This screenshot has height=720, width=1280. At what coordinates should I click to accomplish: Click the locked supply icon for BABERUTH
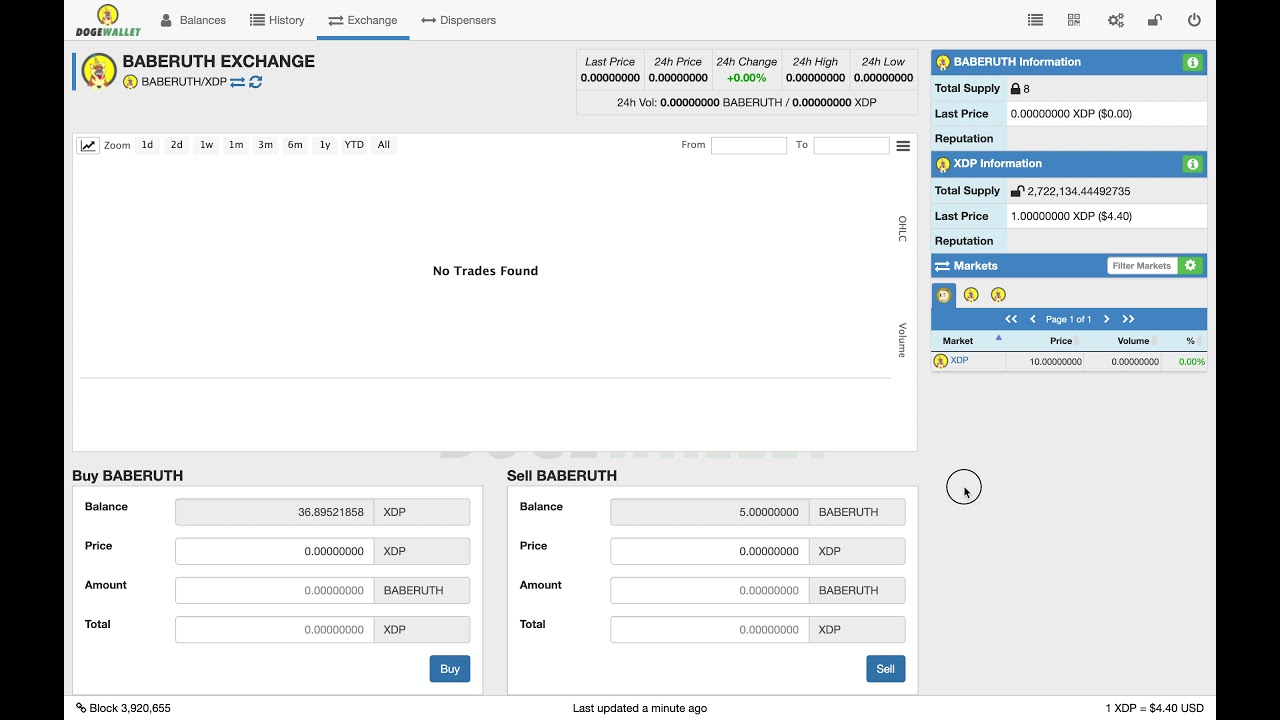(x=1015, y=89)
